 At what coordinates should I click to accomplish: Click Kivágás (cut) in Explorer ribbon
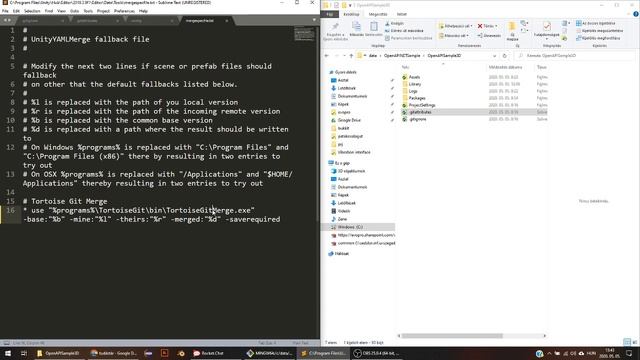point(394,24)
